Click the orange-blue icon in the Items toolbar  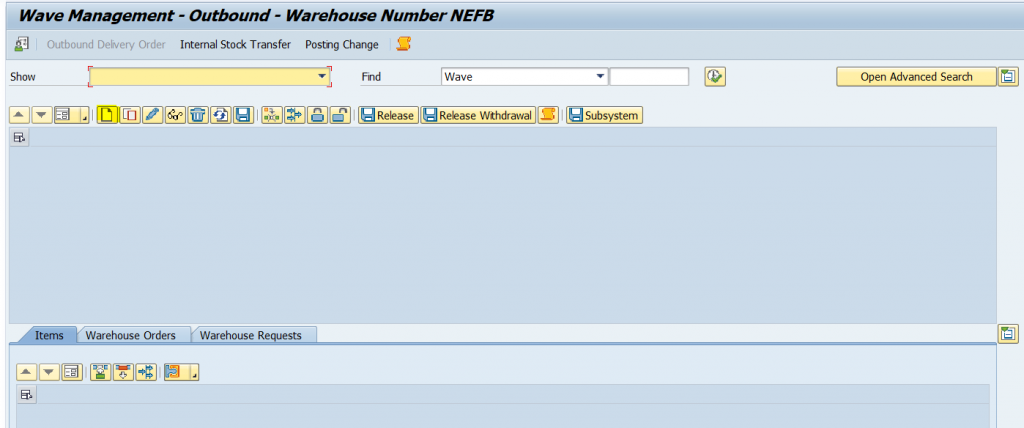click(x=174, y=372)
